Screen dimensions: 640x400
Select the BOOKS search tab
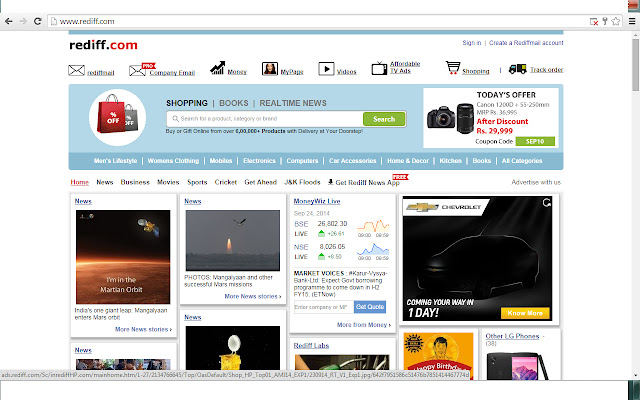click(x=233, y=103)
